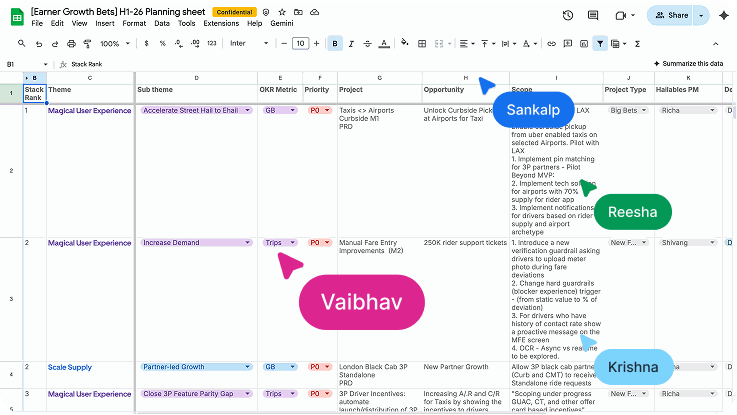737x415 pixels.
Task: Click the functions sigma icon
Action: click(x=637, y=44)
